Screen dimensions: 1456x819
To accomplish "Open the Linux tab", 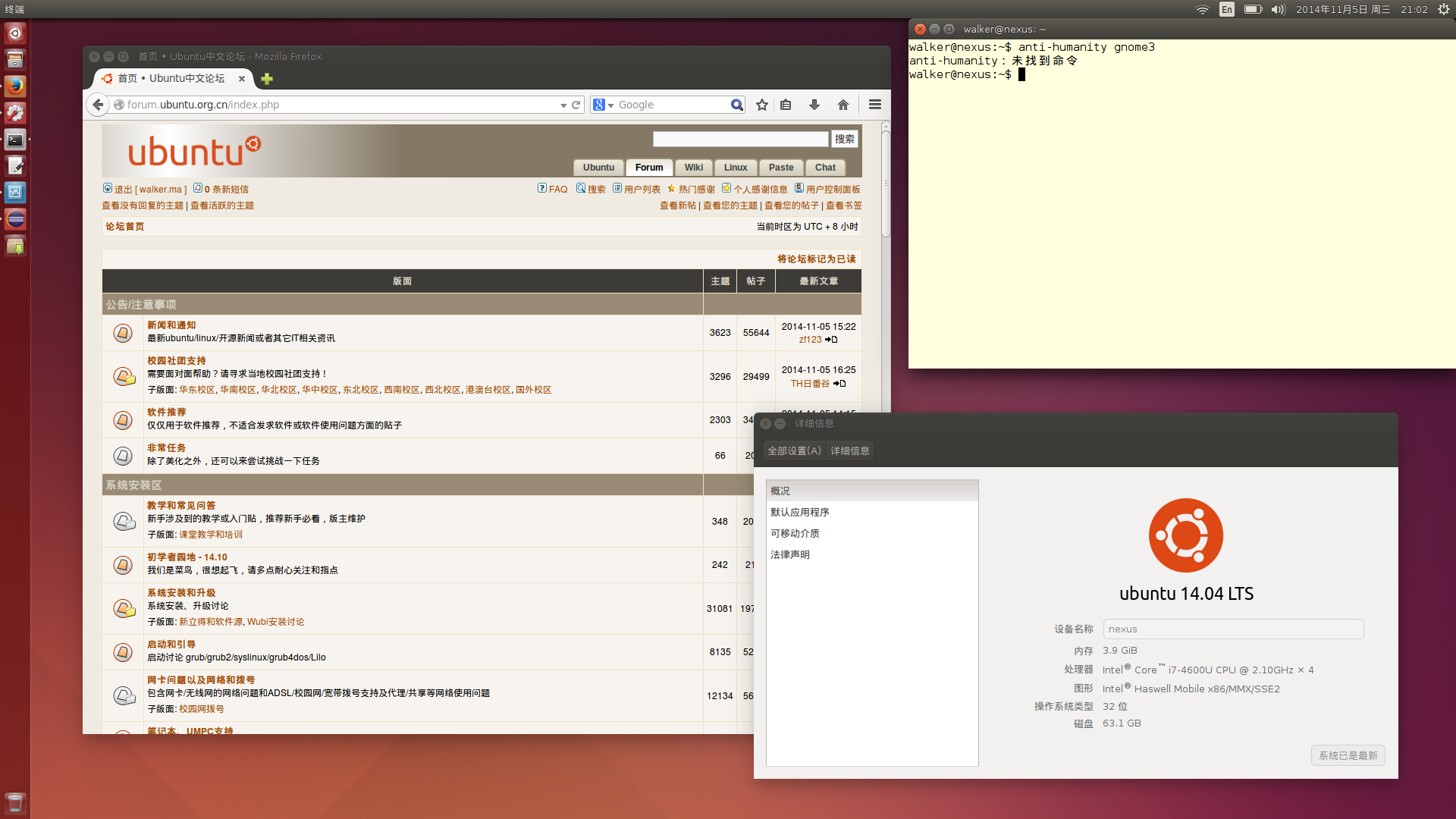I will (x=736, y=168).
